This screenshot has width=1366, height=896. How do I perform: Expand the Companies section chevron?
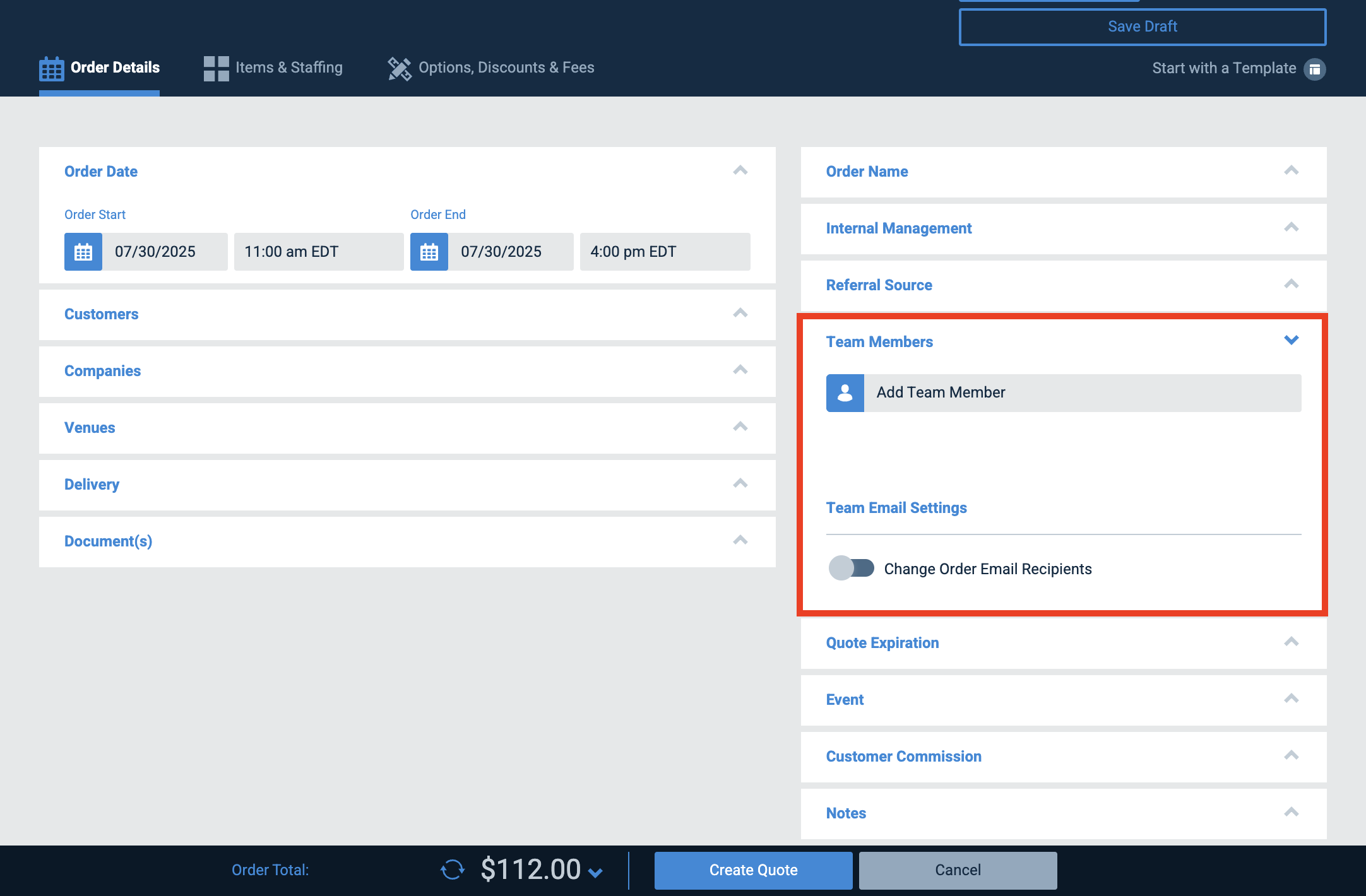point(740,370)
